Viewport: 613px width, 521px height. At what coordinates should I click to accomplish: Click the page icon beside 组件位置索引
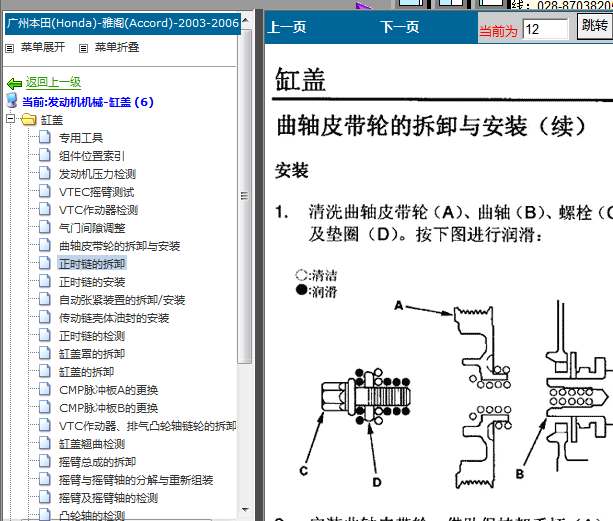click(x=45, y=155)
